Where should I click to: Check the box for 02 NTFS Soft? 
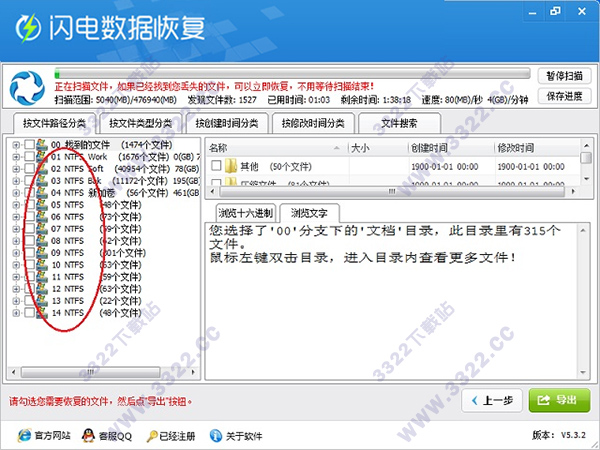tap(29, 169)
